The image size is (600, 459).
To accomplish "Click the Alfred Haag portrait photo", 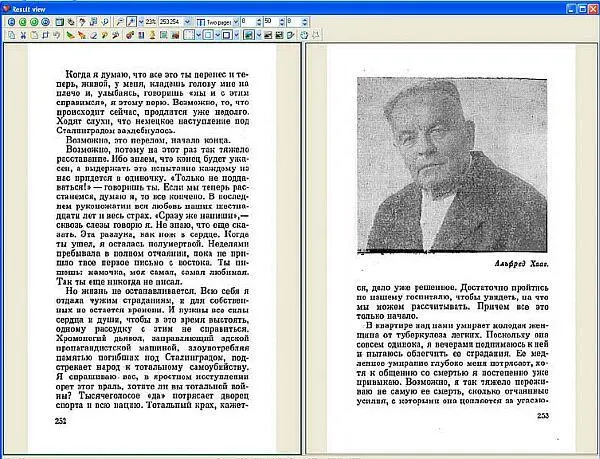I will click(x=452, y=165).
